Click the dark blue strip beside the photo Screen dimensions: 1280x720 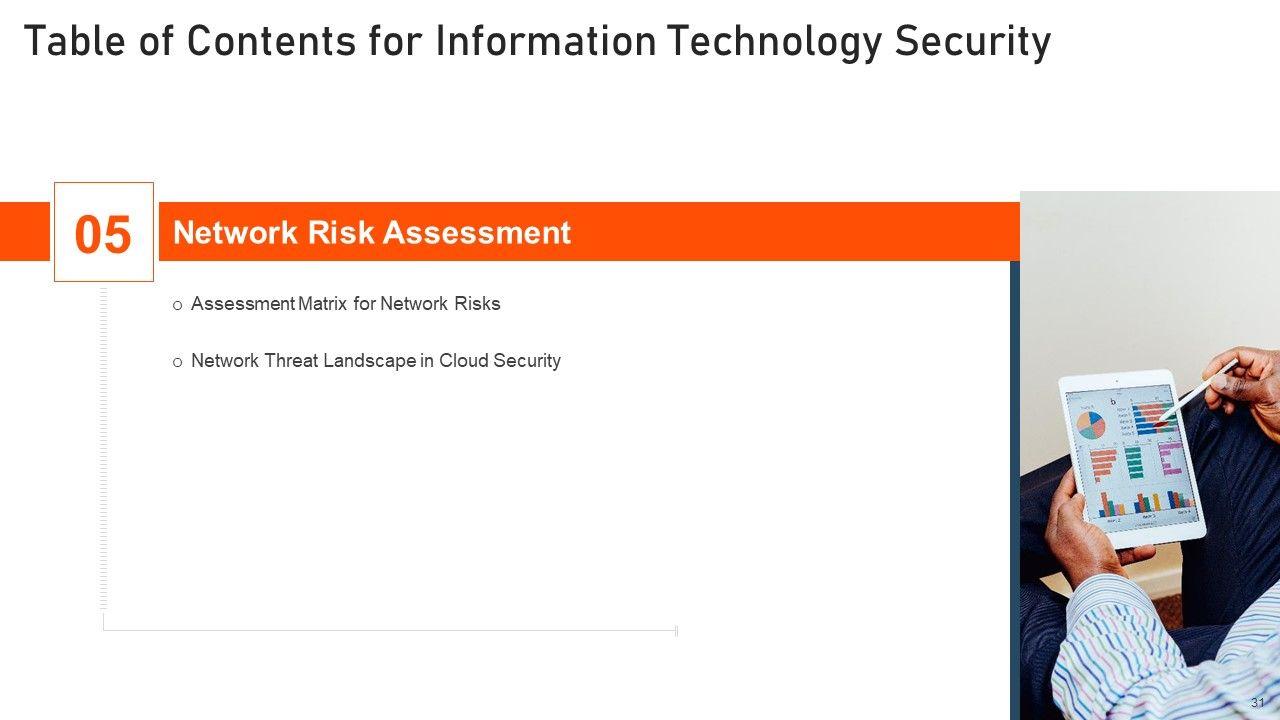(x=1014, y=490)
